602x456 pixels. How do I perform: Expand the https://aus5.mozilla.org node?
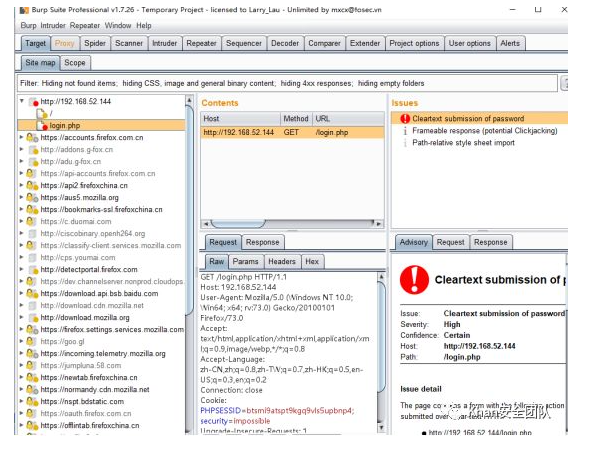pos(22,197)
